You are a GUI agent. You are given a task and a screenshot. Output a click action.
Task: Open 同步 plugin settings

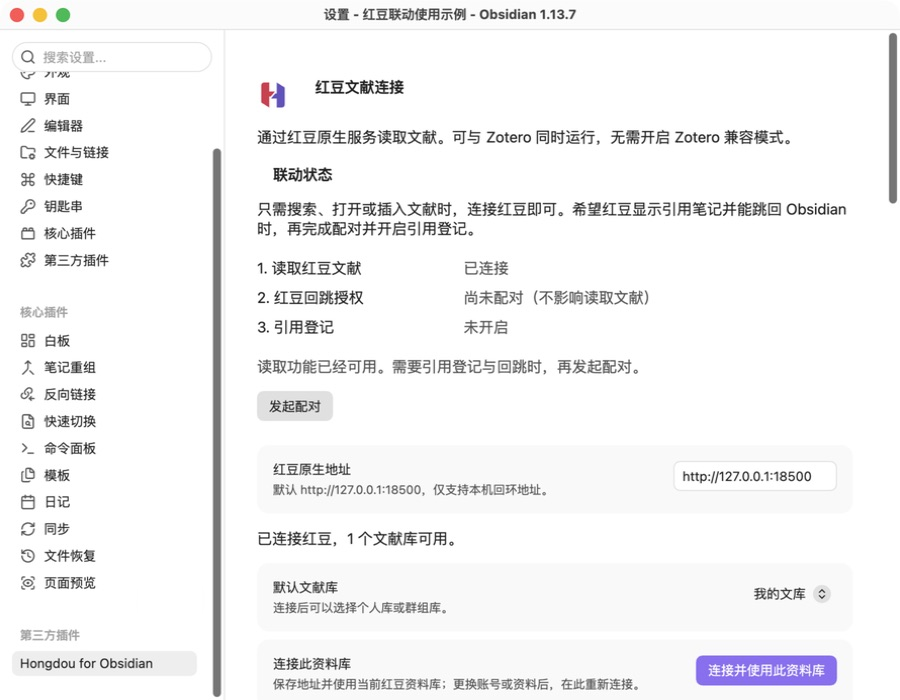[104, 529]
